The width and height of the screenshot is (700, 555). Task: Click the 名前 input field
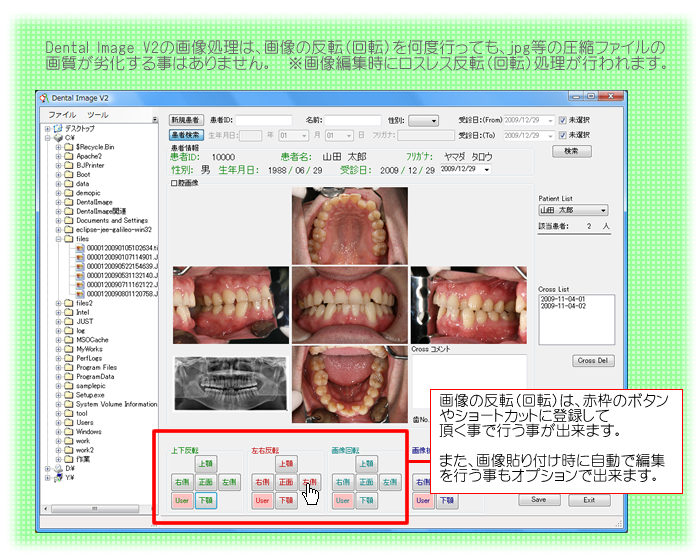click(x=353, y=120)
